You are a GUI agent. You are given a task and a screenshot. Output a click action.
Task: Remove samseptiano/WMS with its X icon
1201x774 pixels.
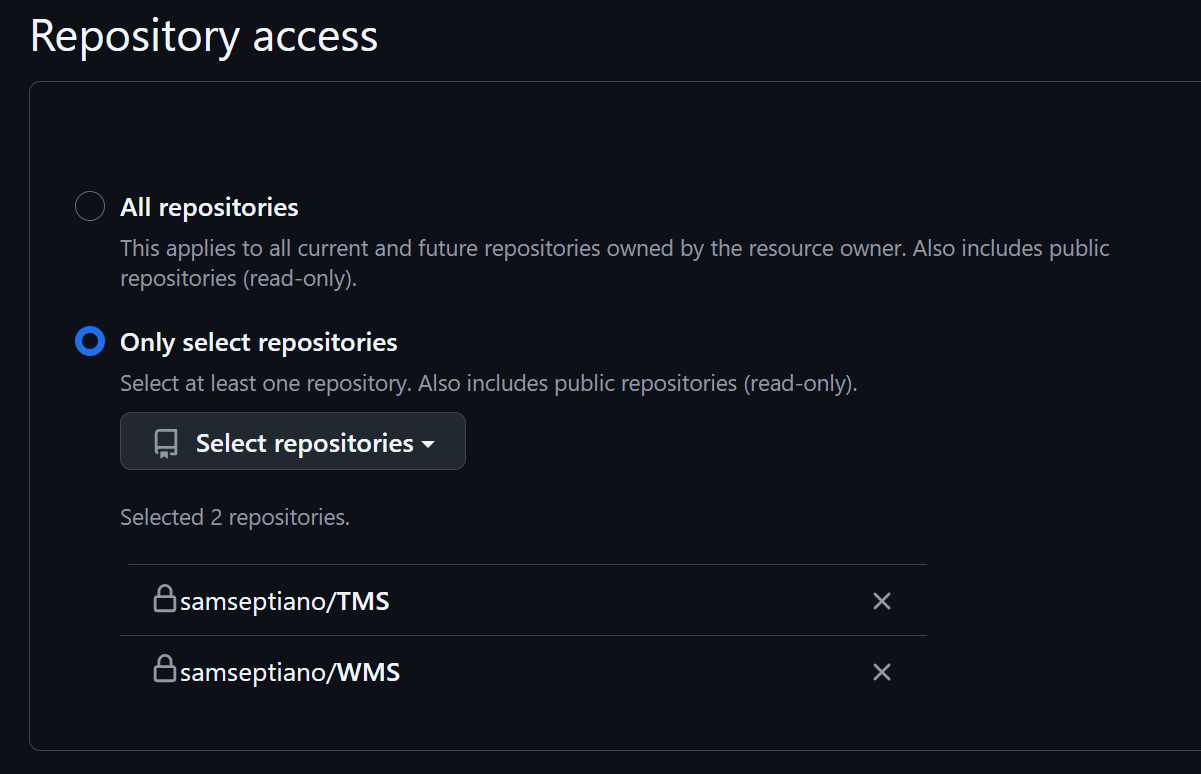(x=881, y=672)
